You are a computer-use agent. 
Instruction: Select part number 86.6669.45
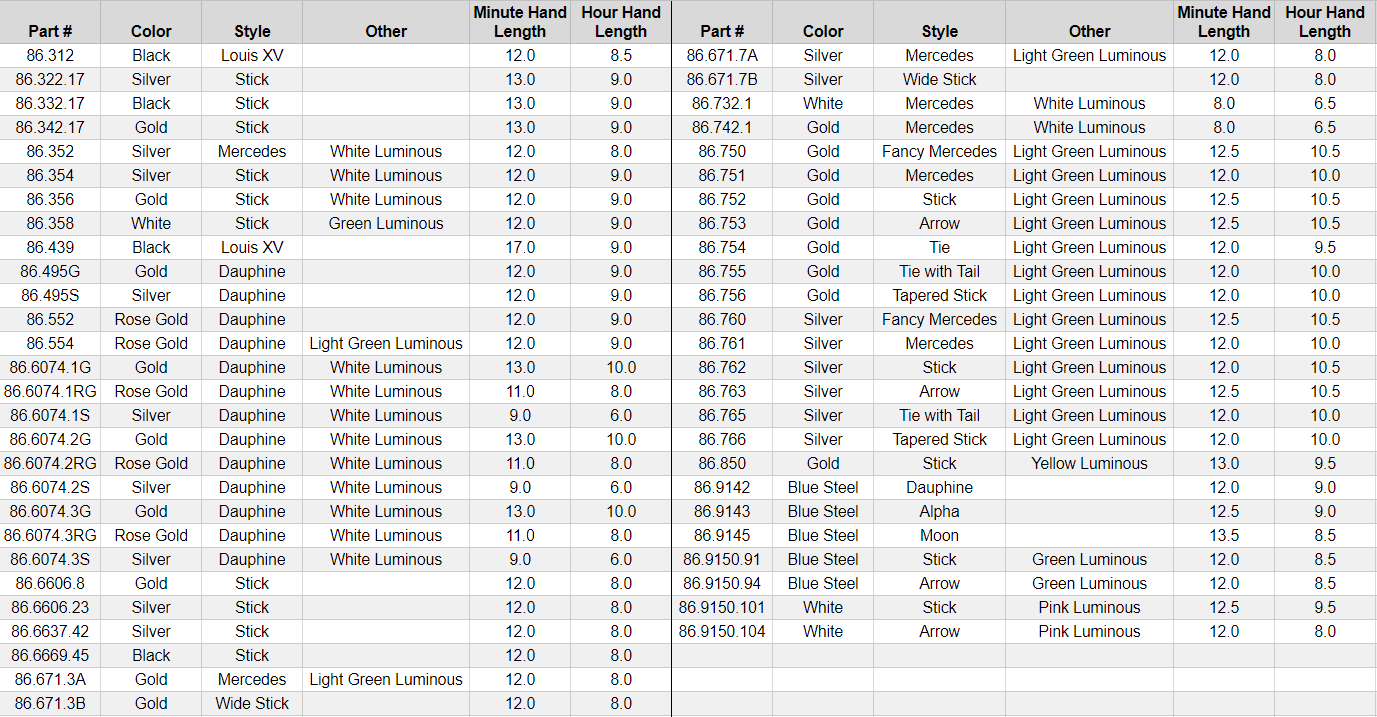point(50,656)
